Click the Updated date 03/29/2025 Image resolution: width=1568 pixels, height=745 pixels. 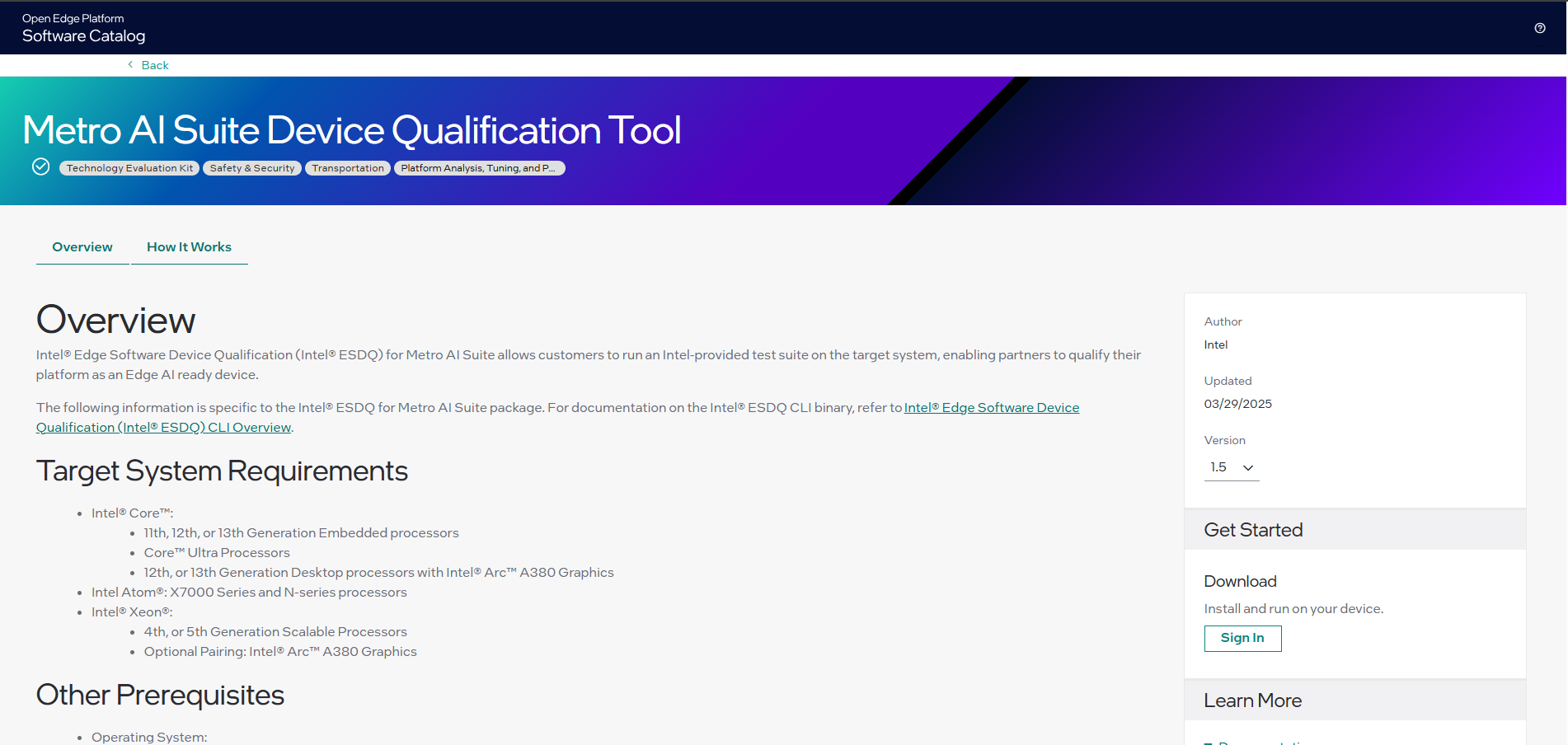(1237, 404)
